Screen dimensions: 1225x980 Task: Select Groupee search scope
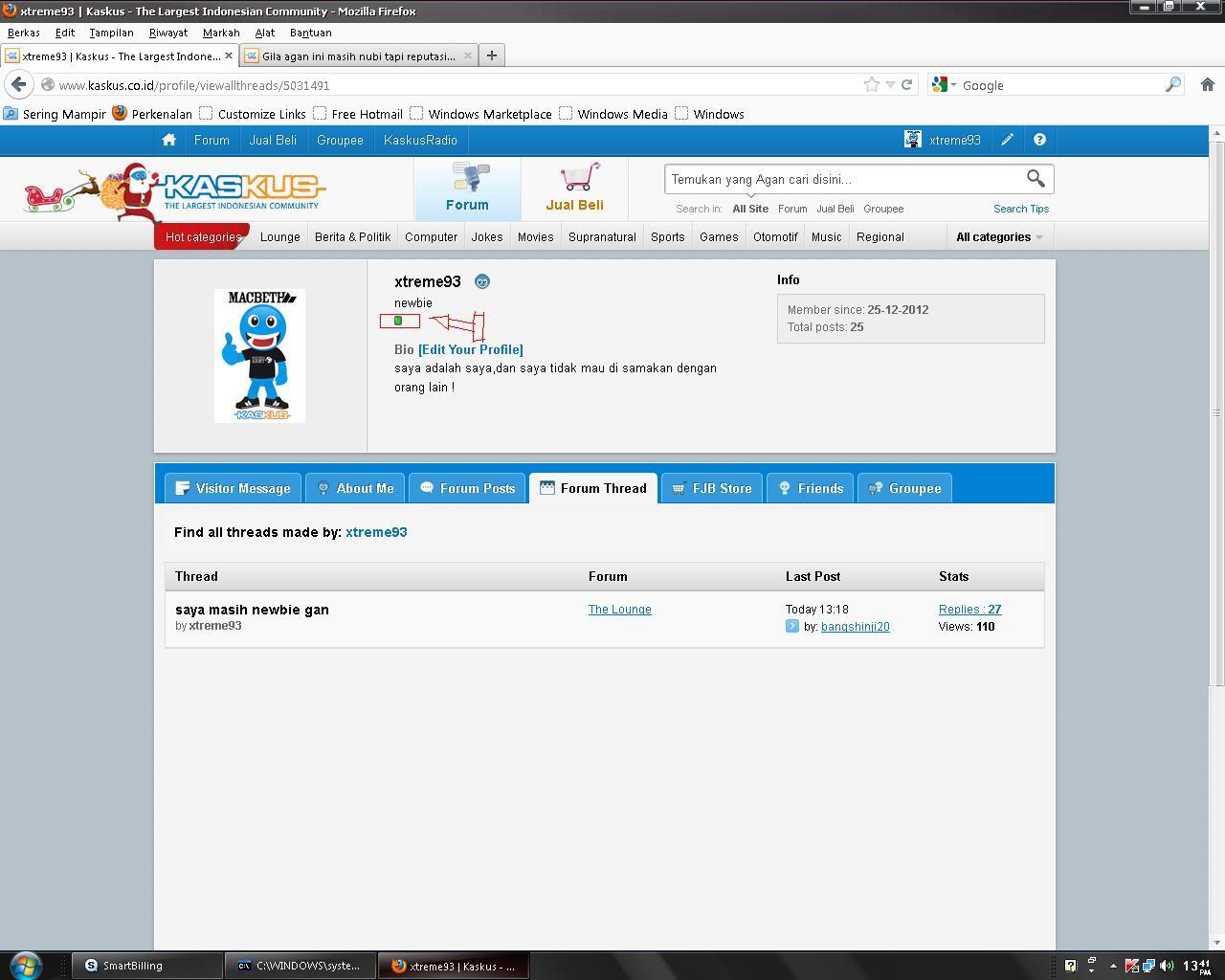click(883, 209)
